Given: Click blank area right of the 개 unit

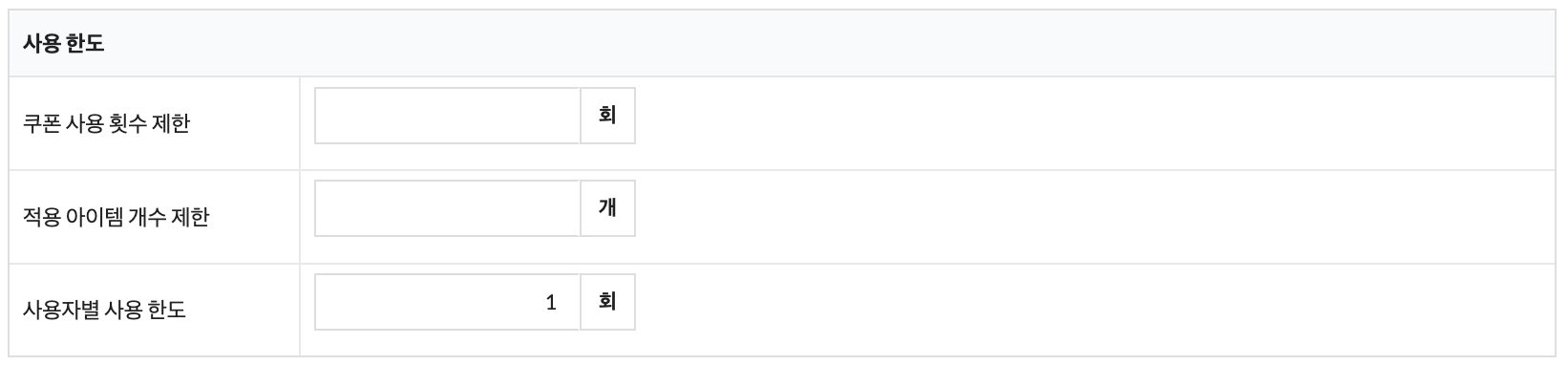Looking at the screenshot, I should (1098, 217).
